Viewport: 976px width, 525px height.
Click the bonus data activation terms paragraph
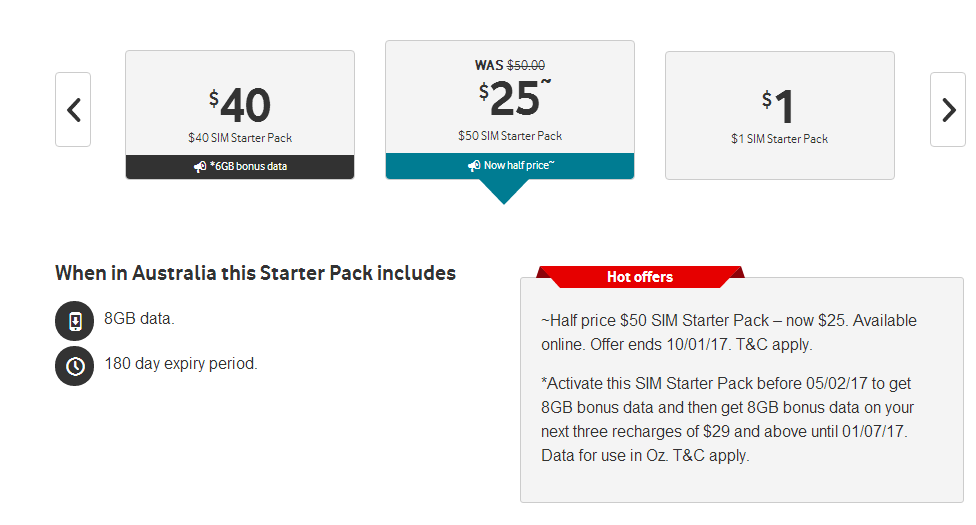coord(727,419)
